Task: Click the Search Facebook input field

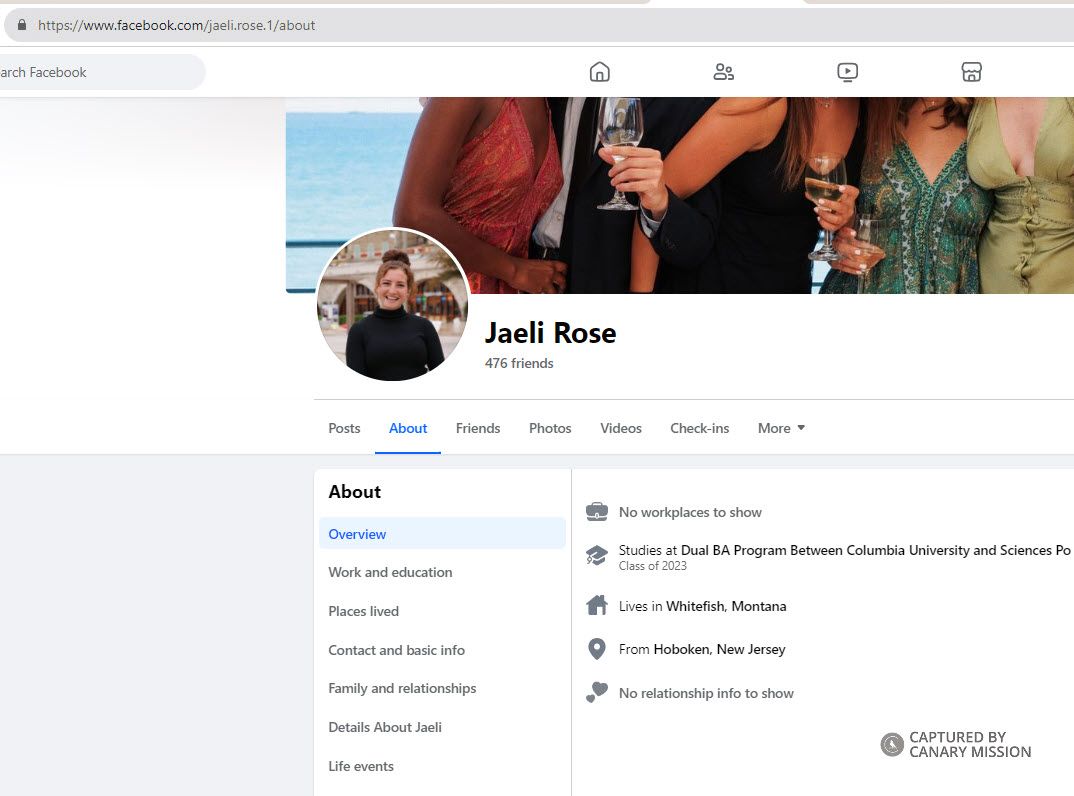Action: pyautogui.click(x=100, y=72)
